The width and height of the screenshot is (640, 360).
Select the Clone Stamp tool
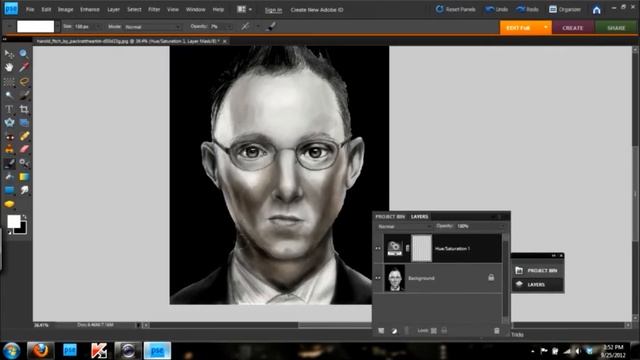pyautogui.click(x=9, y=149)
